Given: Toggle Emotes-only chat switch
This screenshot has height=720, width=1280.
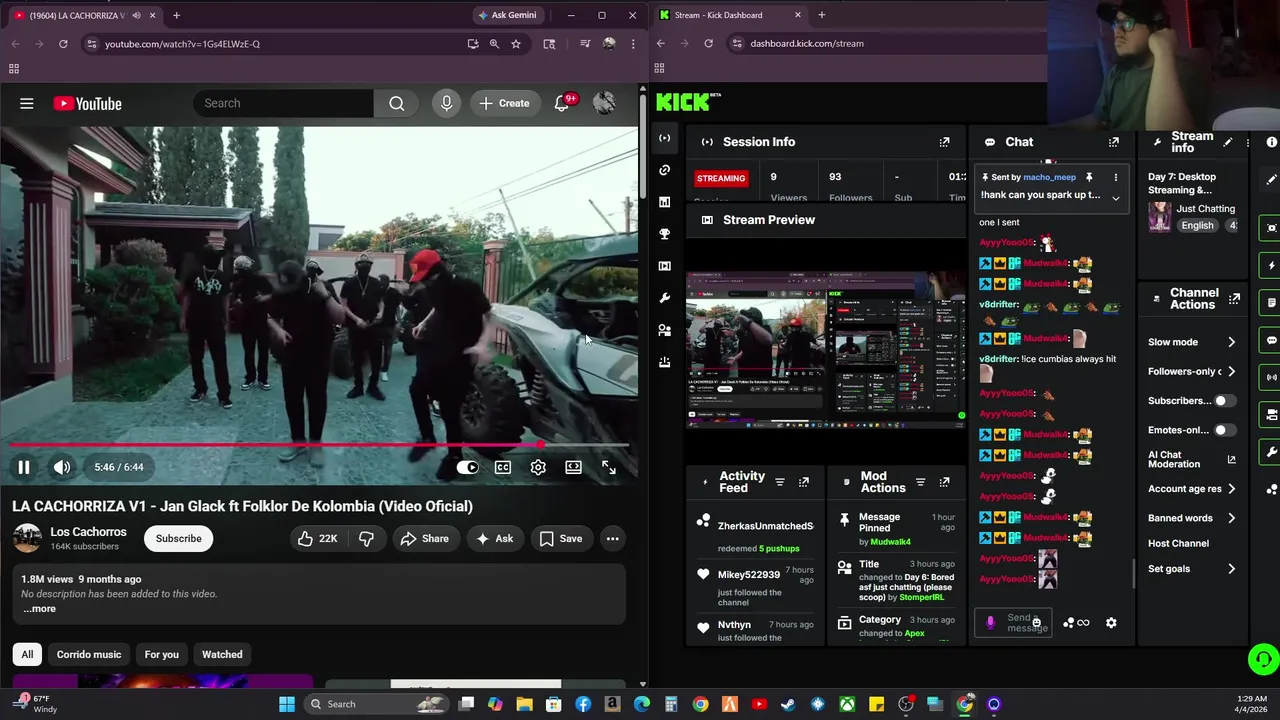Looking at the screenshot, I should click(1225, 430).
